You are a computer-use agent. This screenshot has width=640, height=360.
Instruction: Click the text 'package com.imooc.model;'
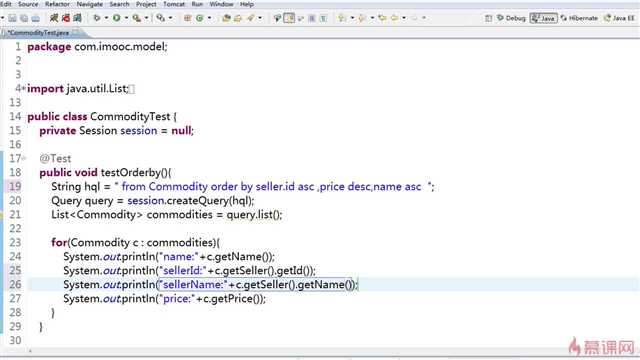(x=97, y=47)
